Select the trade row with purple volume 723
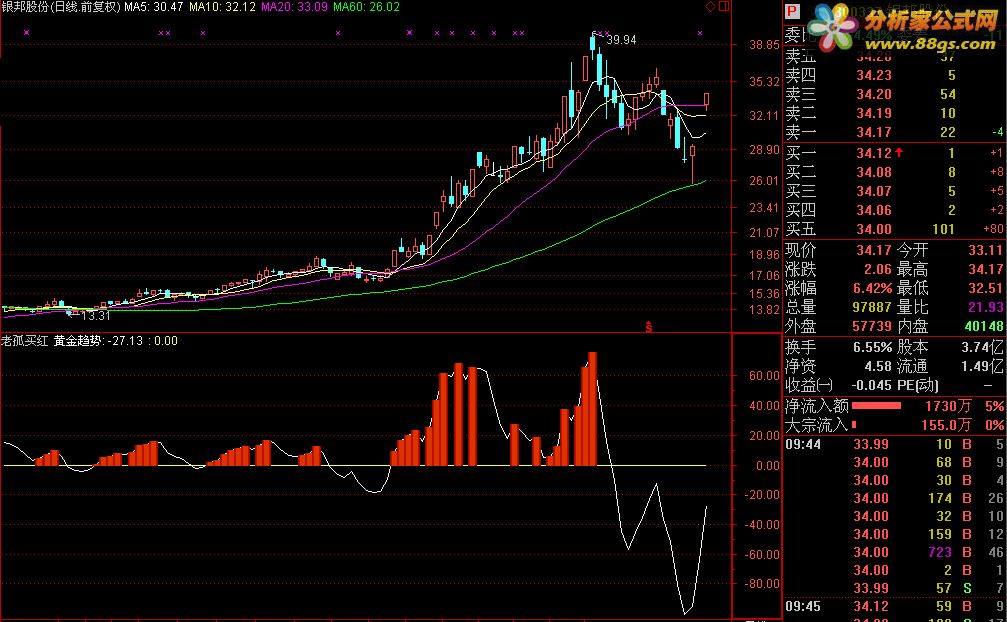The height and width of the screenshot is (622, 1007). [895, 552]
